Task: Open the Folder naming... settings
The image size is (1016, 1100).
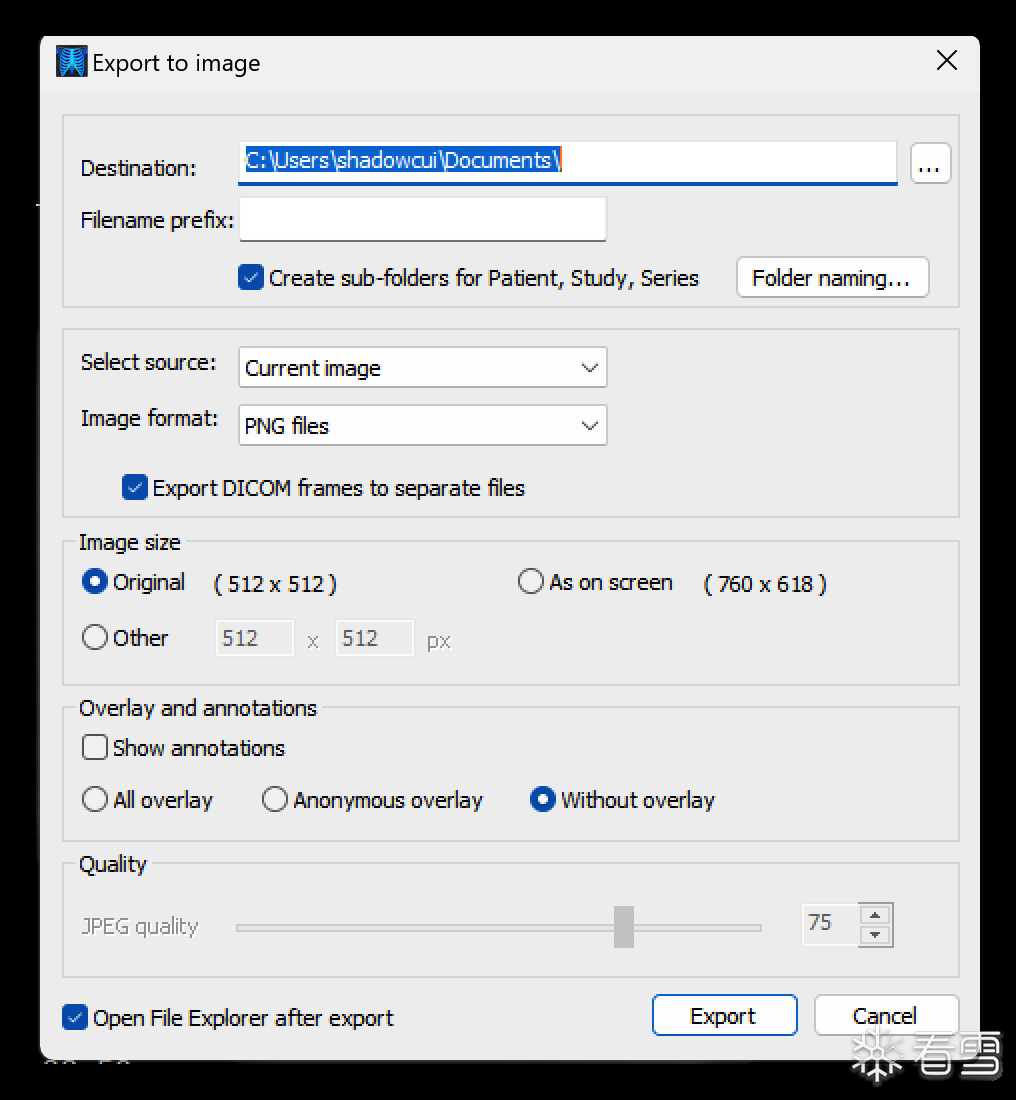Action: pyautogui.click(x=832, y=278)
